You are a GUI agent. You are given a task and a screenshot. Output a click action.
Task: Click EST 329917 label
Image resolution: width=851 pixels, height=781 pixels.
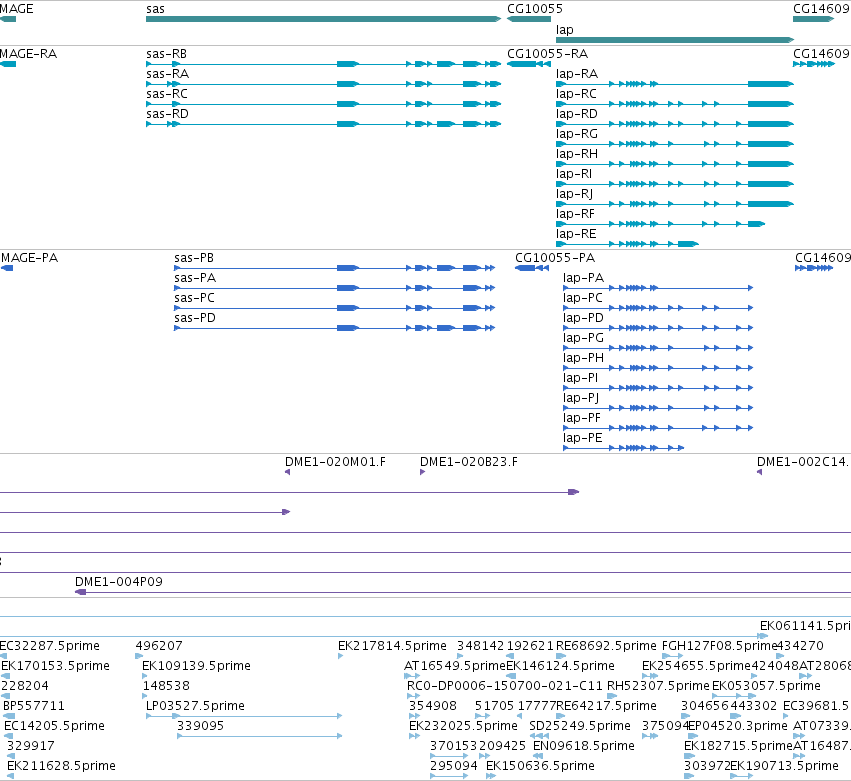click(x=31, y=746)
